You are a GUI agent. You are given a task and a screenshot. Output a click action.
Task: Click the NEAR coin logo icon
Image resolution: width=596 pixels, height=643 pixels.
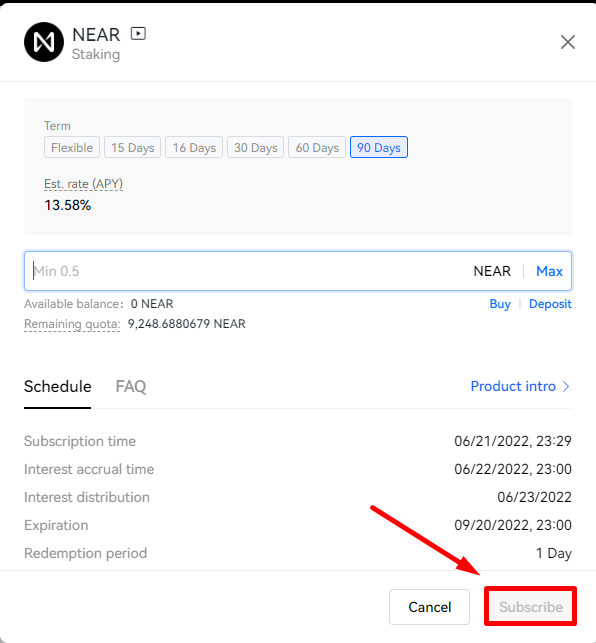click(x=44, y=42)
